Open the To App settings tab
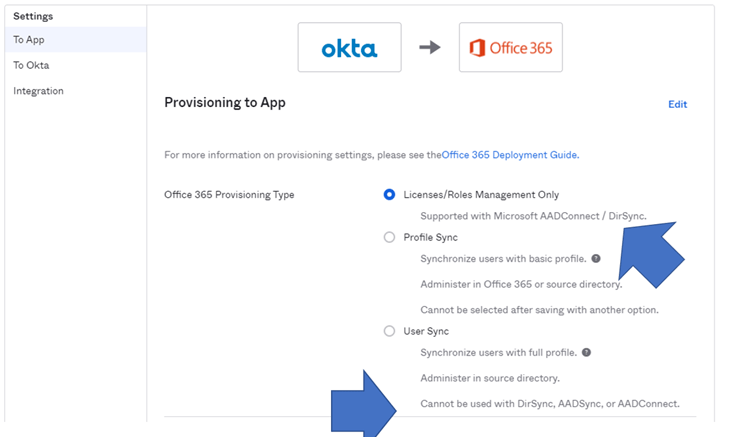The width and height of the screenshot is (729, 437). tap(29, 40)
